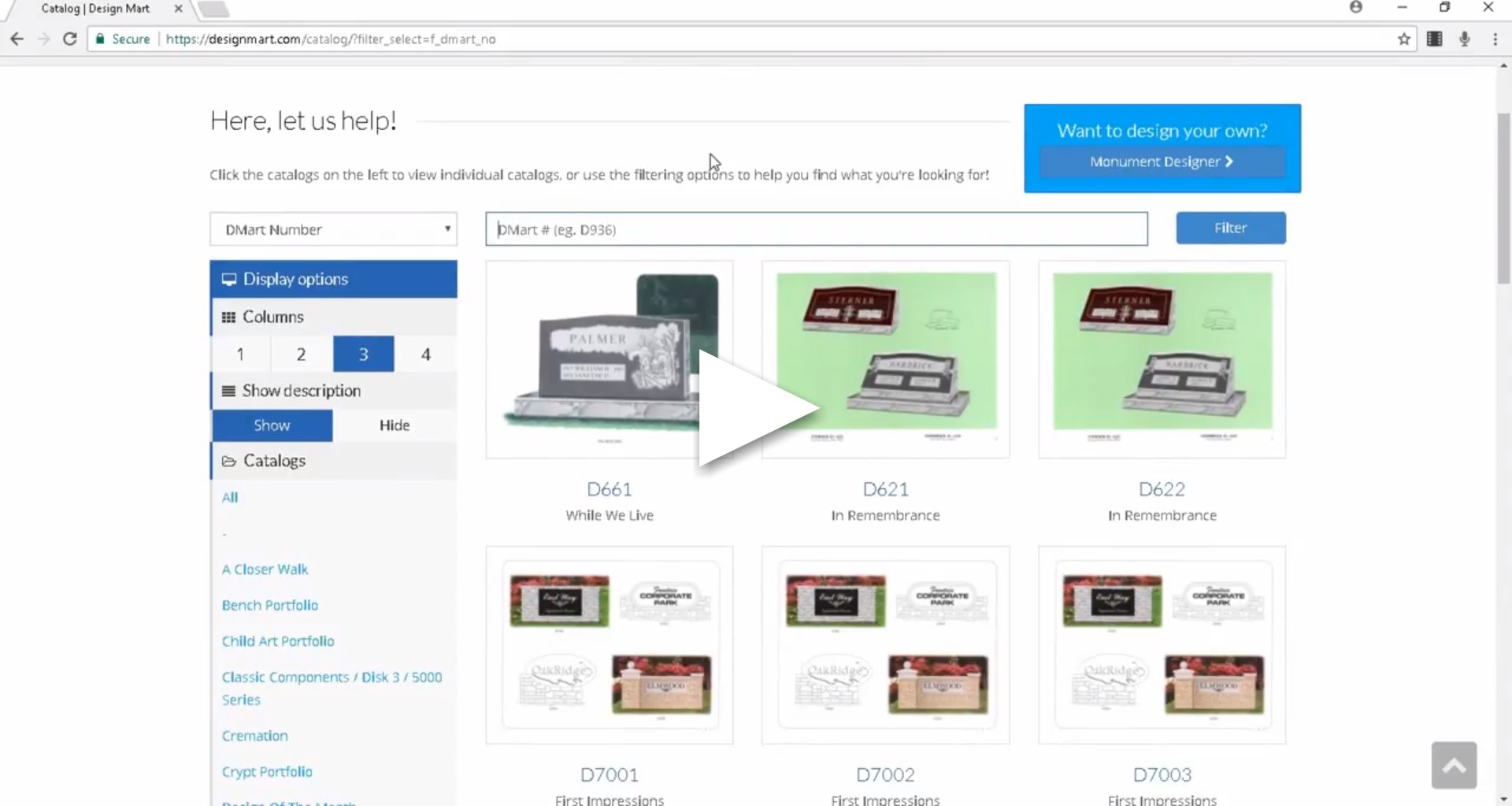Click the D7003 title text
The height and width of the screenshot is (806, 1512).
1162,774
